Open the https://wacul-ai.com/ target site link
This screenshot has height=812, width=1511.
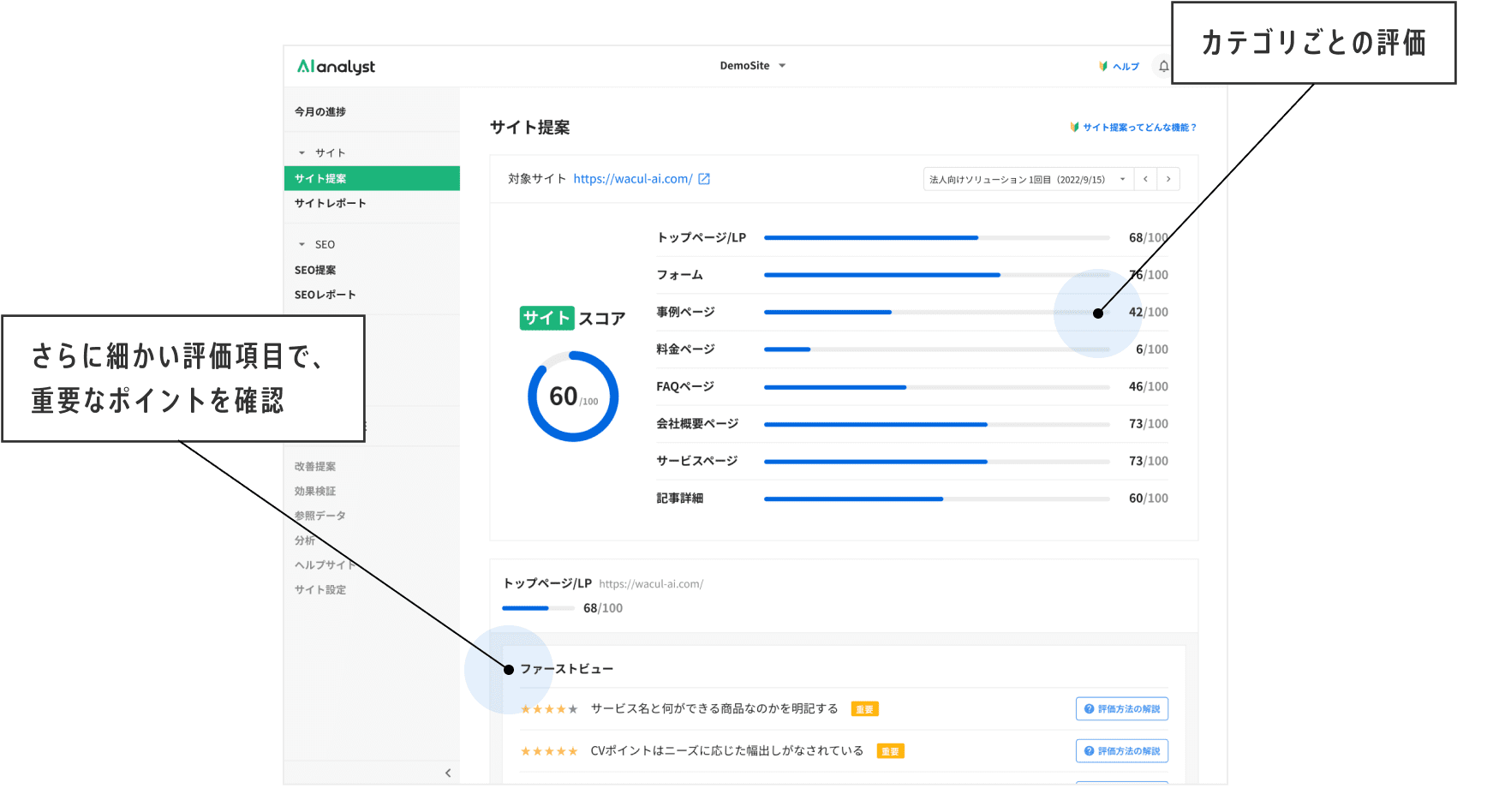(x=633, y=179)
